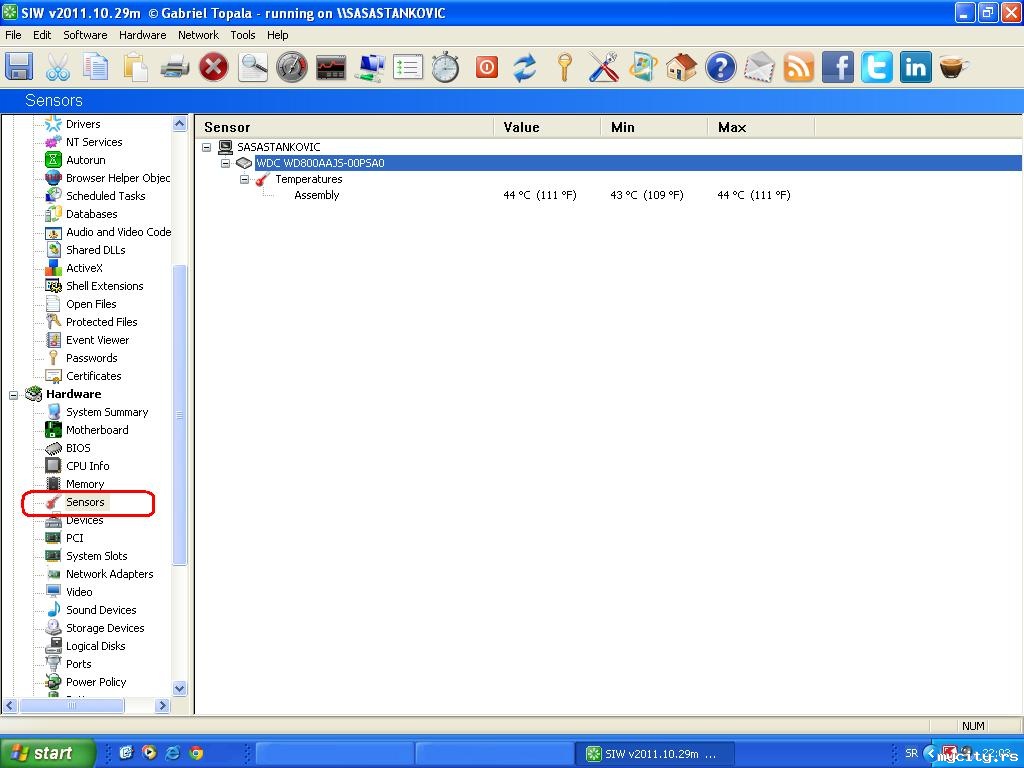This screenshot has height=768, width=1024.
Task: Select Sound Devices tree item
Action: point(101,610)
